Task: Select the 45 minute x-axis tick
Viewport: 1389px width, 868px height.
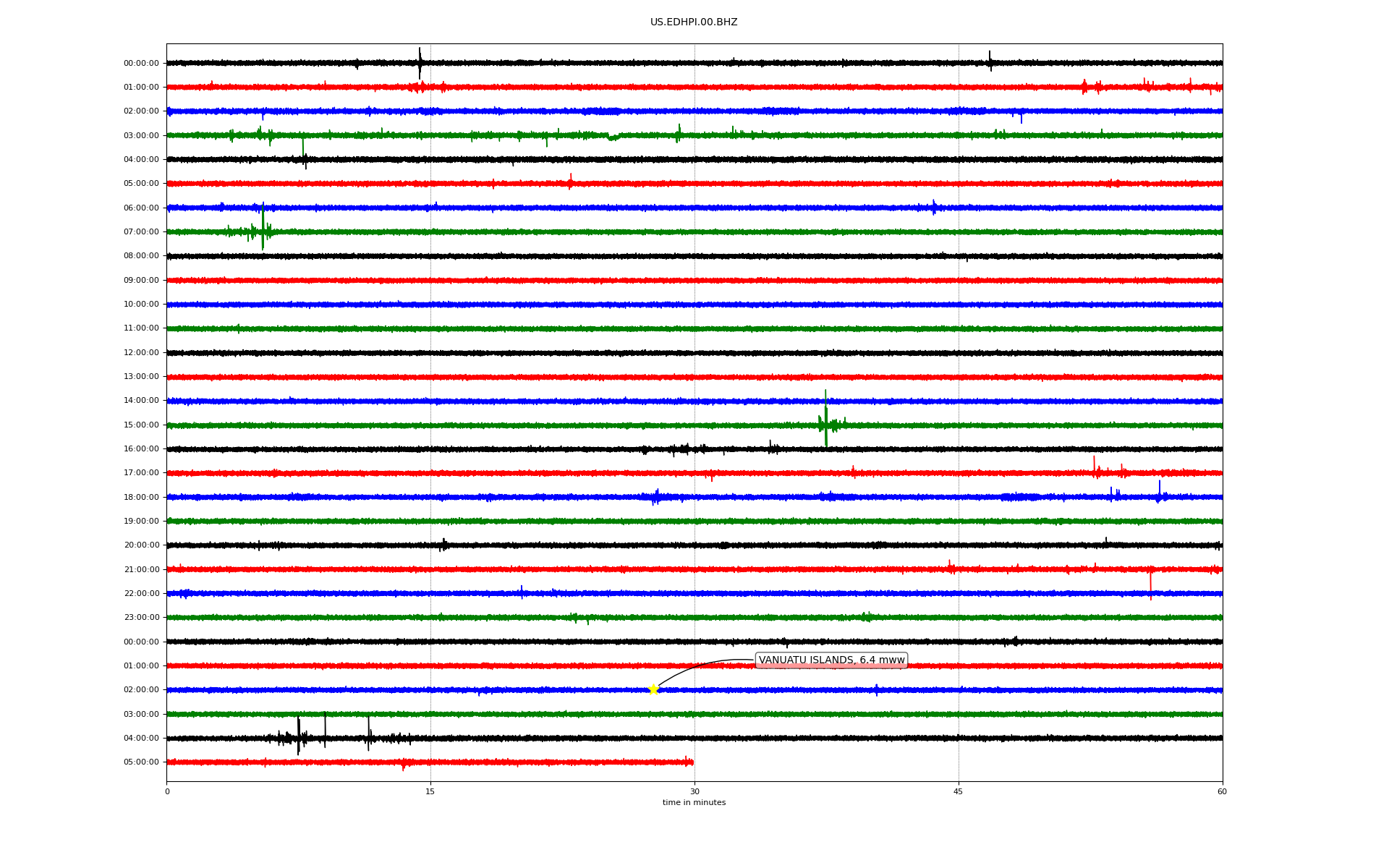Action: (x=959, y=791)
